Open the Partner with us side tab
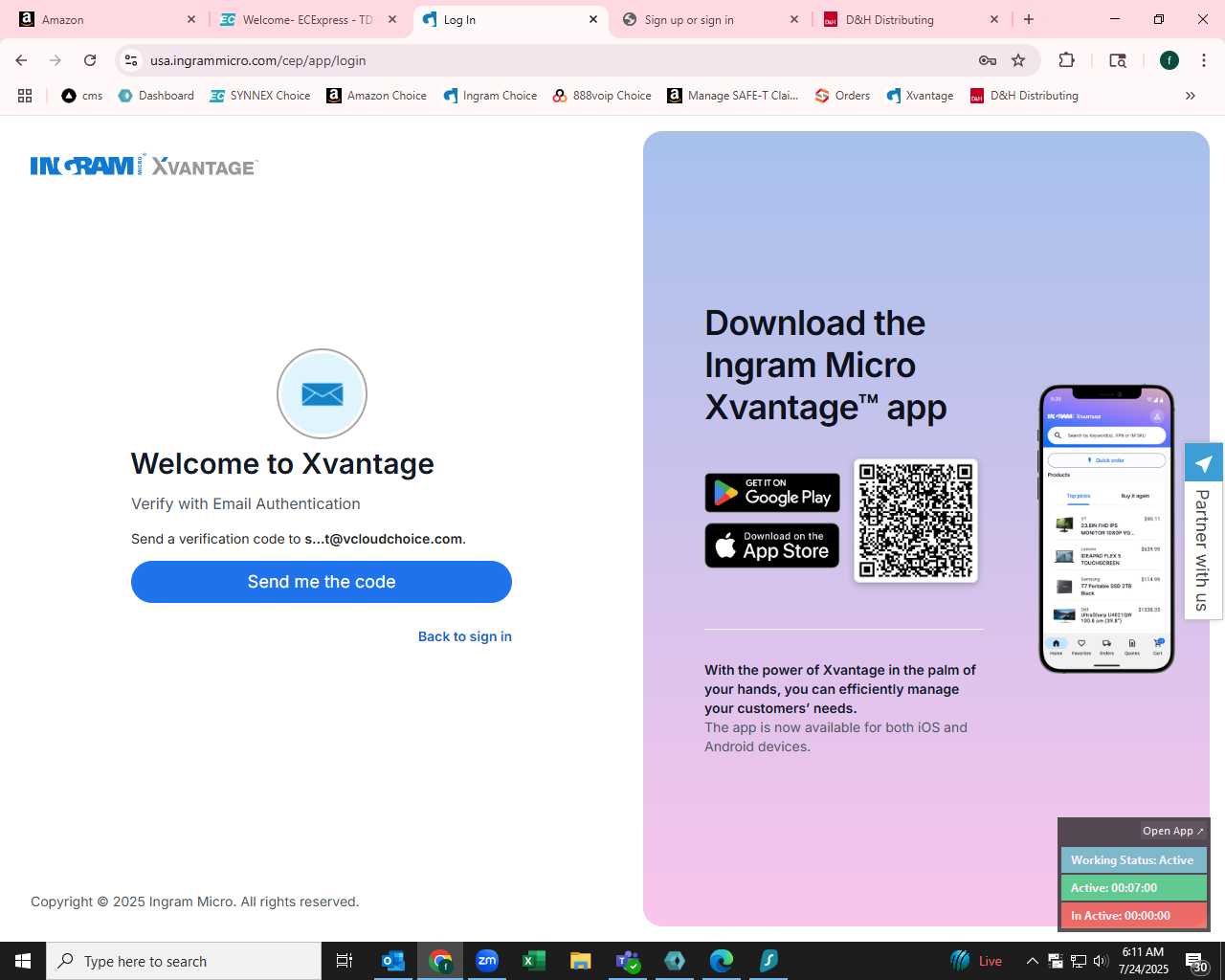The image size is (1225, 980). coord(1203,550)
